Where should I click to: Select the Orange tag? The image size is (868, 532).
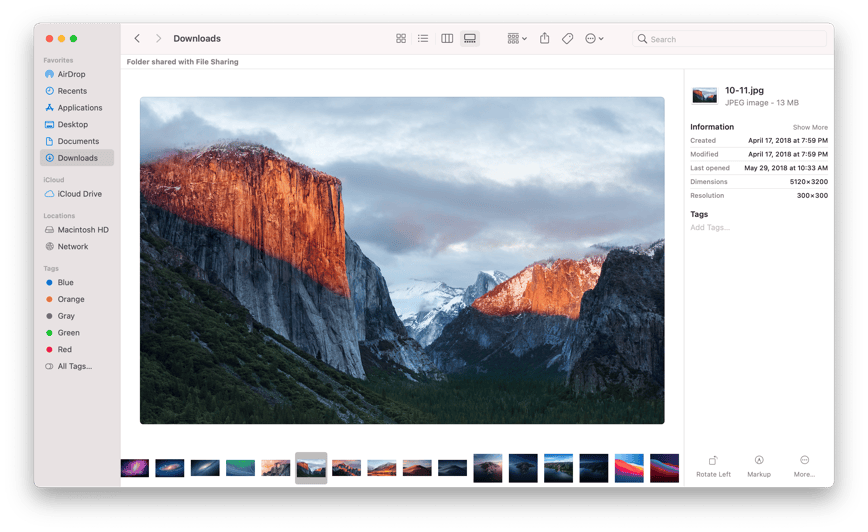click(77, 299)
